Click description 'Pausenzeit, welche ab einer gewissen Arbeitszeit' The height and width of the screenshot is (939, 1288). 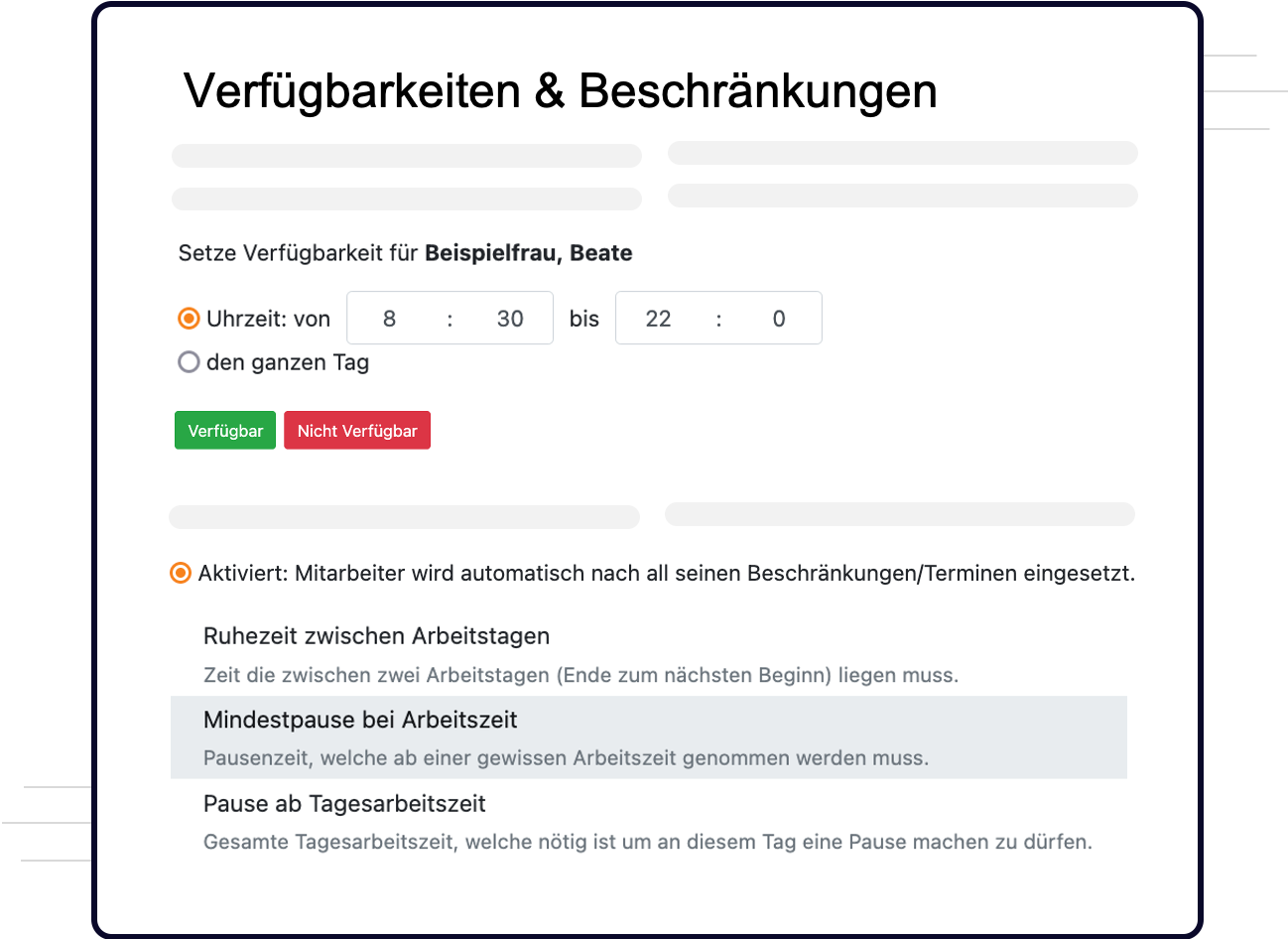click(566, 758)
